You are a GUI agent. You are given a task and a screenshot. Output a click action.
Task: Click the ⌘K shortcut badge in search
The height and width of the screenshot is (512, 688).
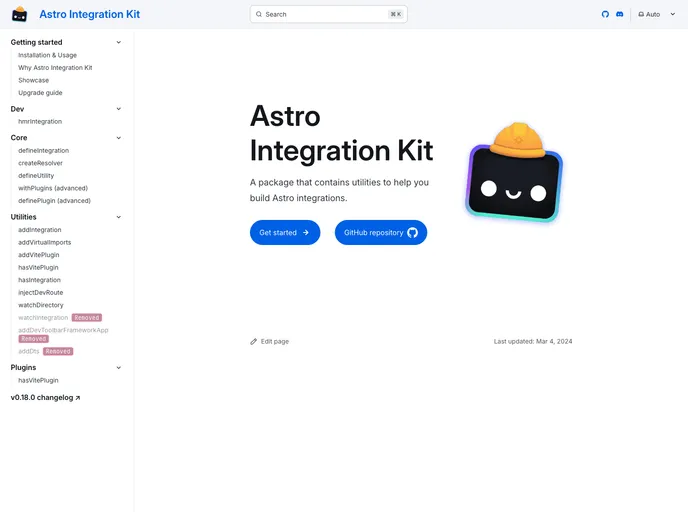[x=395, y=14]
